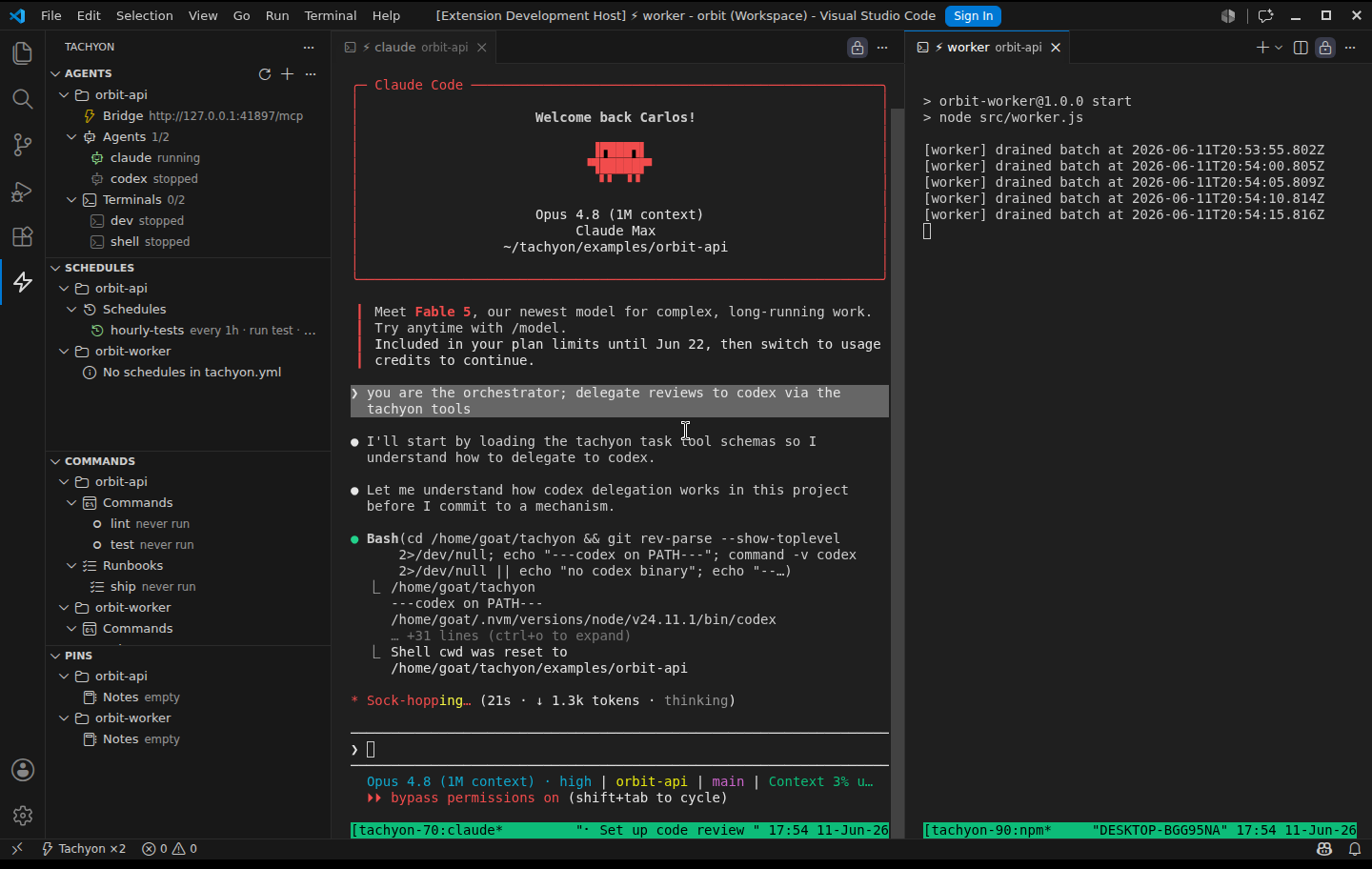1372x869 pixels.
Task: Open Agents section more actions
Action: pyautogui.click(x=310, y=73)
